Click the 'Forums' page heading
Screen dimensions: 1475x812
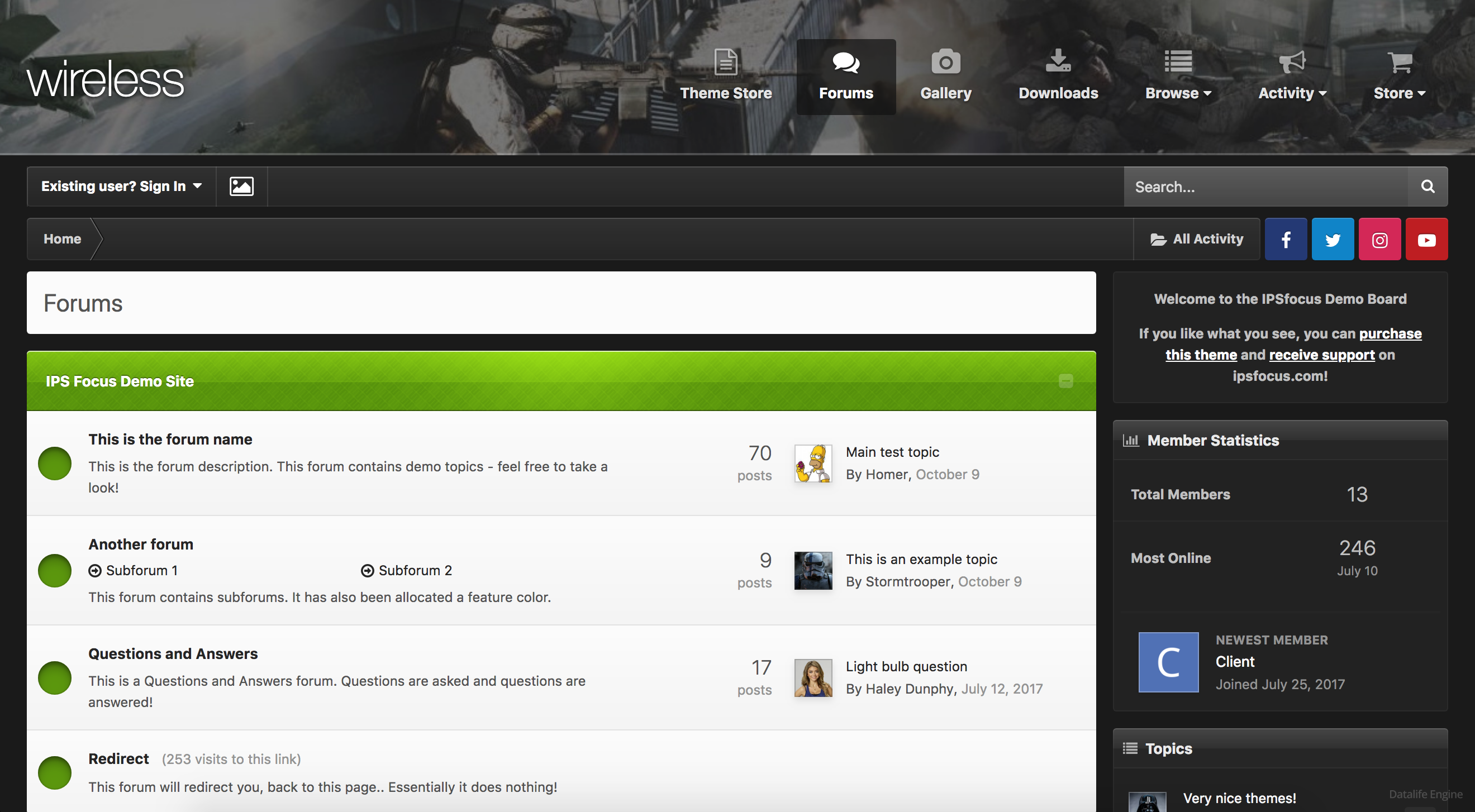coord(83,303)
